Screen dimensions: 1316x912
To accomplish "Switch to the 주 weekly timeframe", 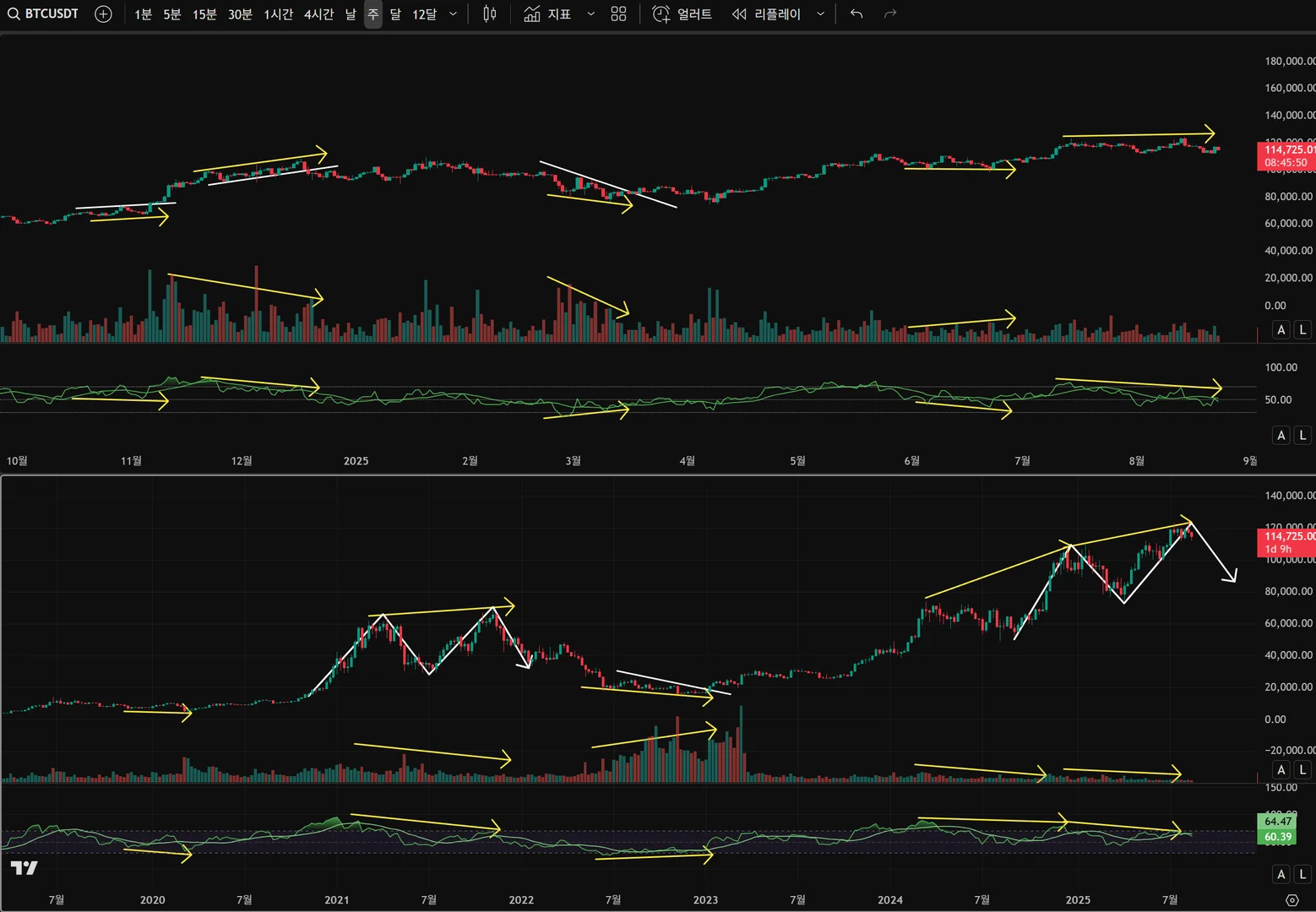I will (373, 14).
